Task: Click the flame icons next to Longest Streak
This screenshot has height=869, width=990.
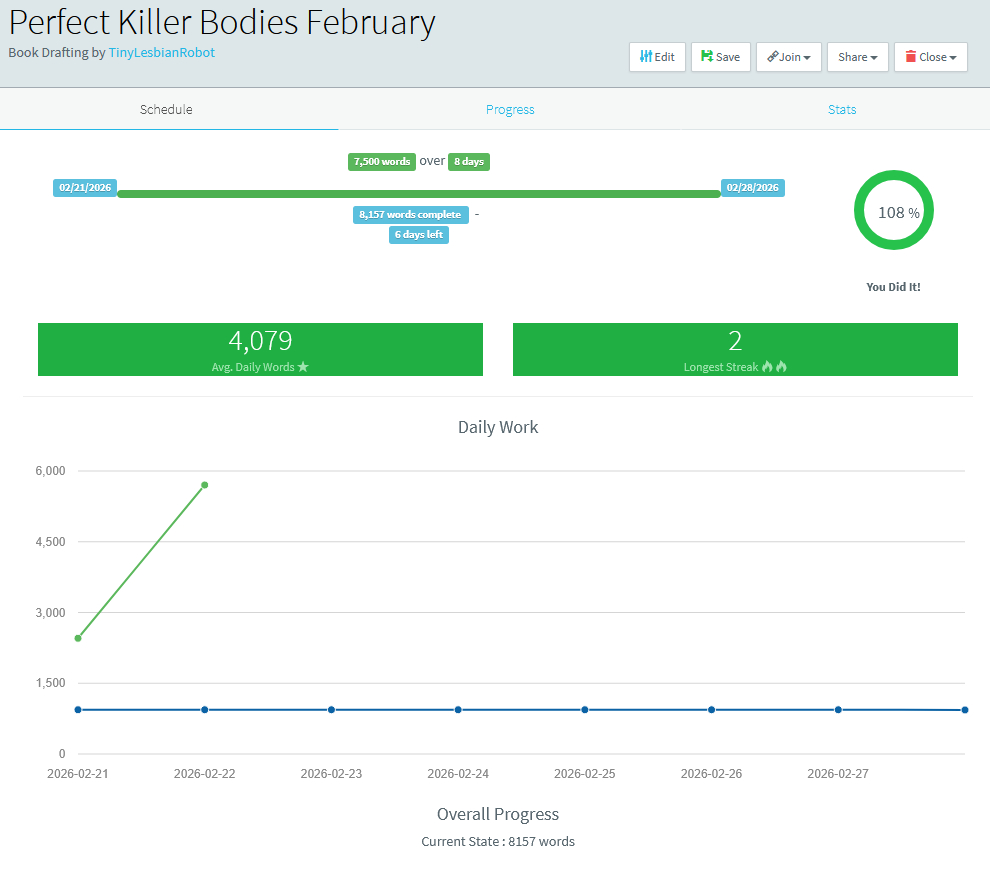Action: (774, 367)
